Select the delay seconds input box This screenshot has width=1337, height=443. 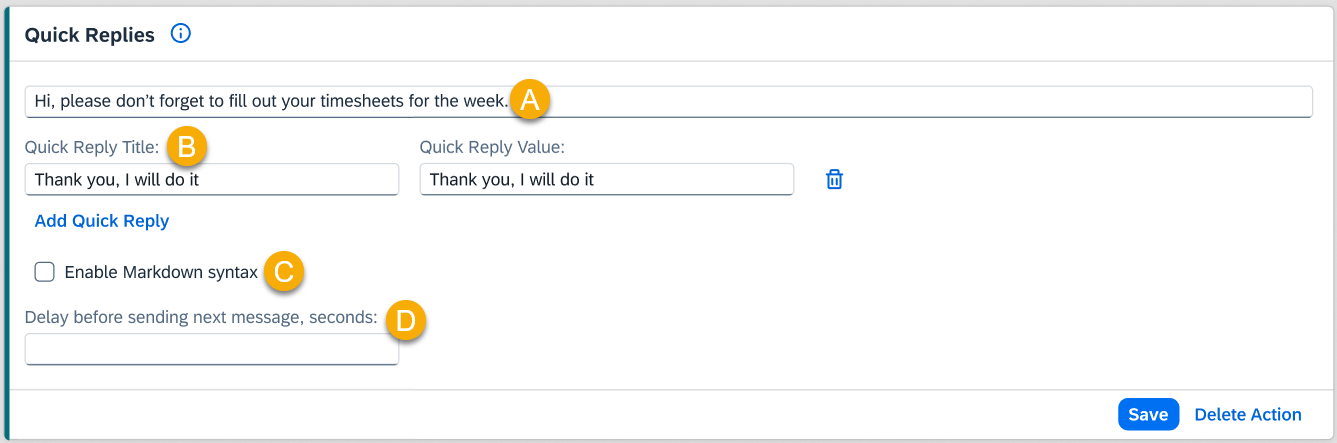click(211, 350)
